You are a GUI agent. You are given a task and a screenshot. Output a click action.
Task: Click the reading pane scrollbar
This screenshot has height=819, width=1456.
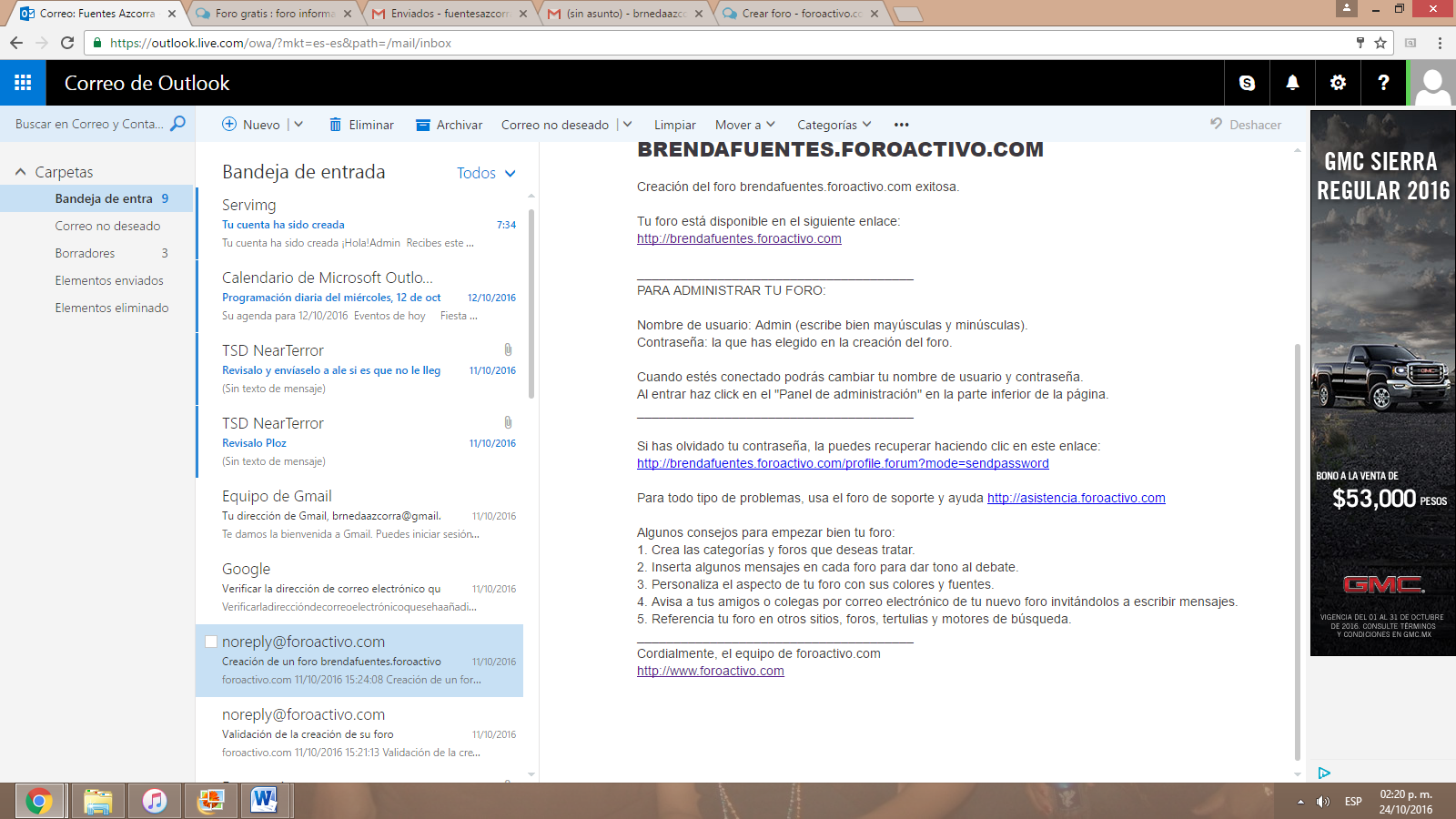(1298, 551)
